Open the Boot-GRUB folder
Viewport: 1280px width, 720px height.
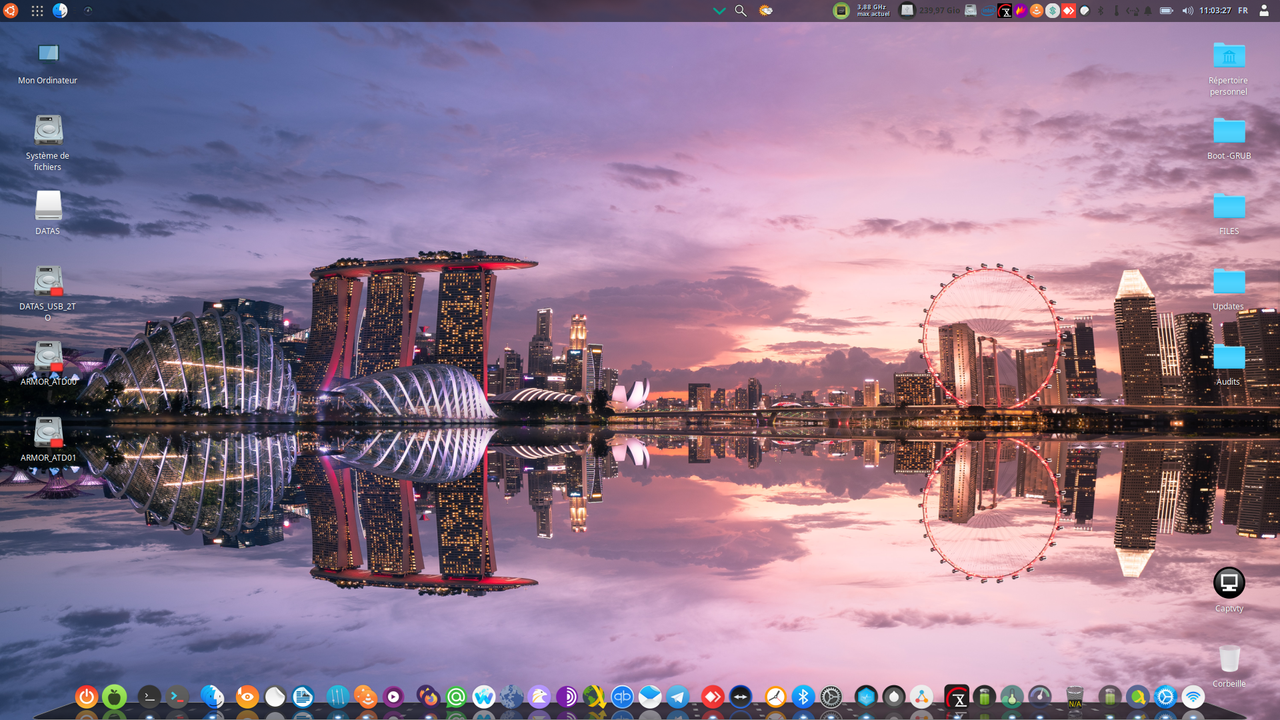pos(1229,130)
